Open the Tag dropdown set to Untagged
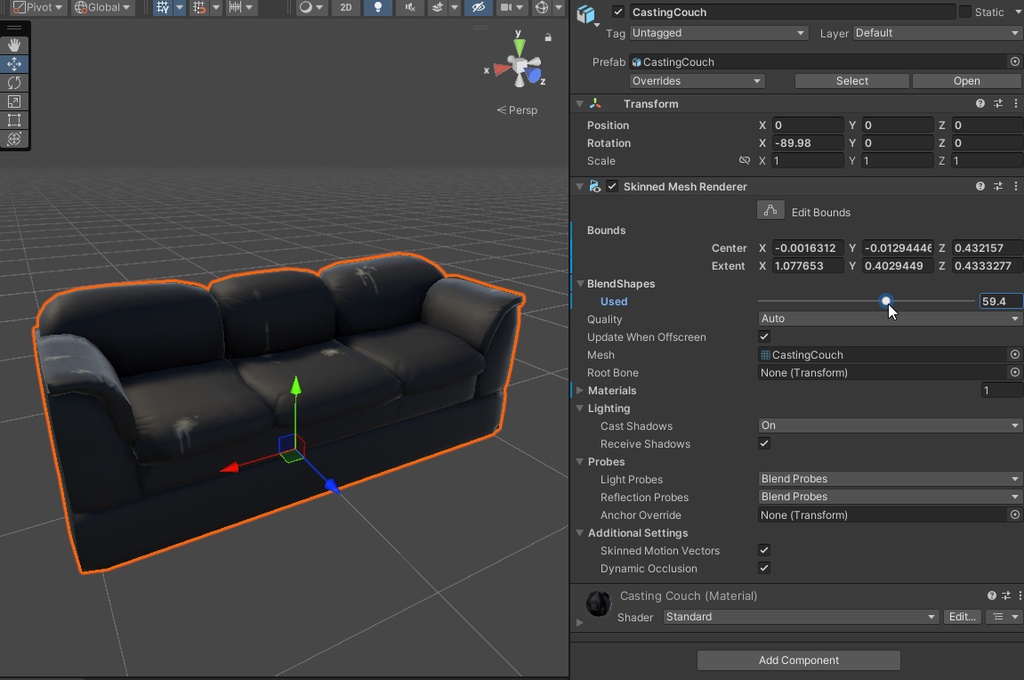This screenshot has width=1024, height=680. click(x=717, y=33)
